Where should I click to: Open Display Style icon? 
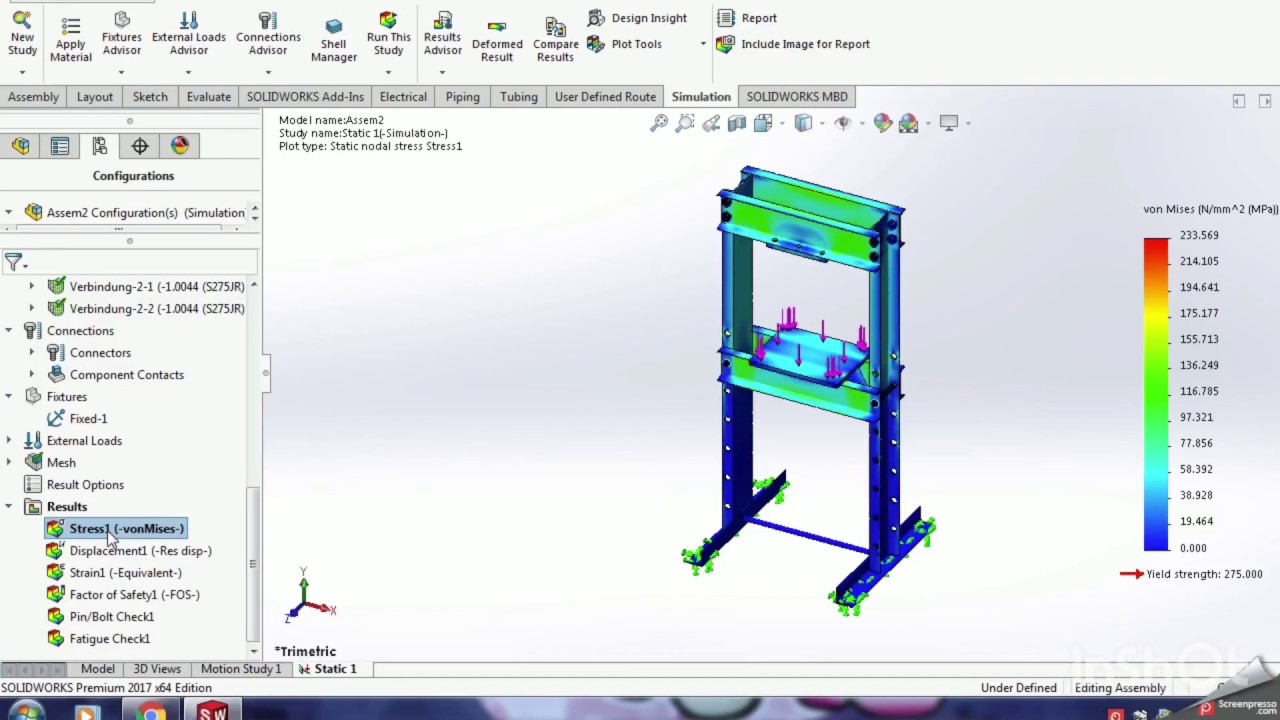(x=803, y=123)
